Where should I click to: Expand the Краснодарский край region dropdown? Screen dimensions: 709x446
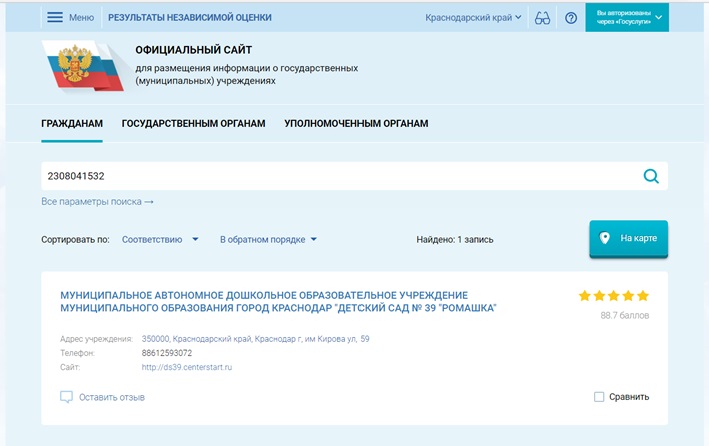pyautogui.click(x=473, y=18)
